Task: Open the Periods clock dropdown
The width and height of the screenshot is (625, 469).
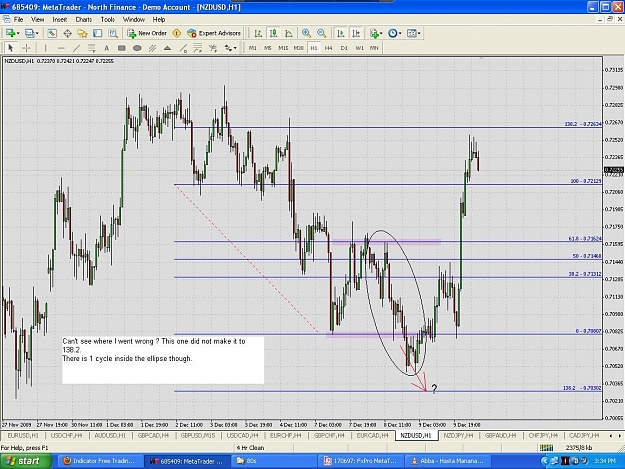Action: coord(395,33)
